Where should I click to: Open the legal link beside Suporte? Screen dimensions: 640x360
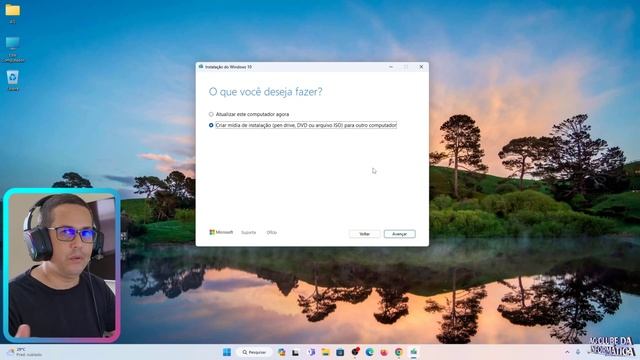tap(272, 232)
